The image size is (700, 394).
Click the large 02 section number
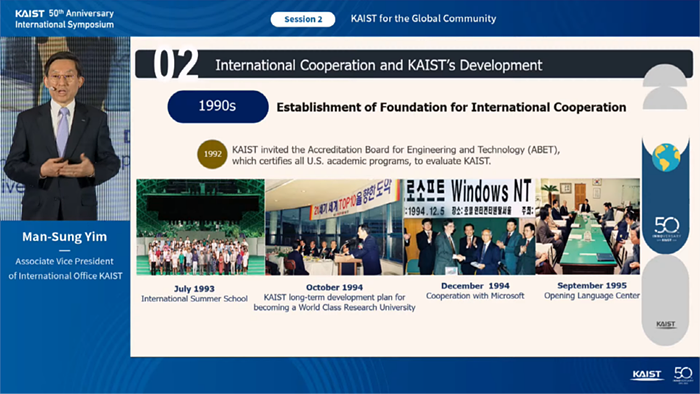click(175, 64)
